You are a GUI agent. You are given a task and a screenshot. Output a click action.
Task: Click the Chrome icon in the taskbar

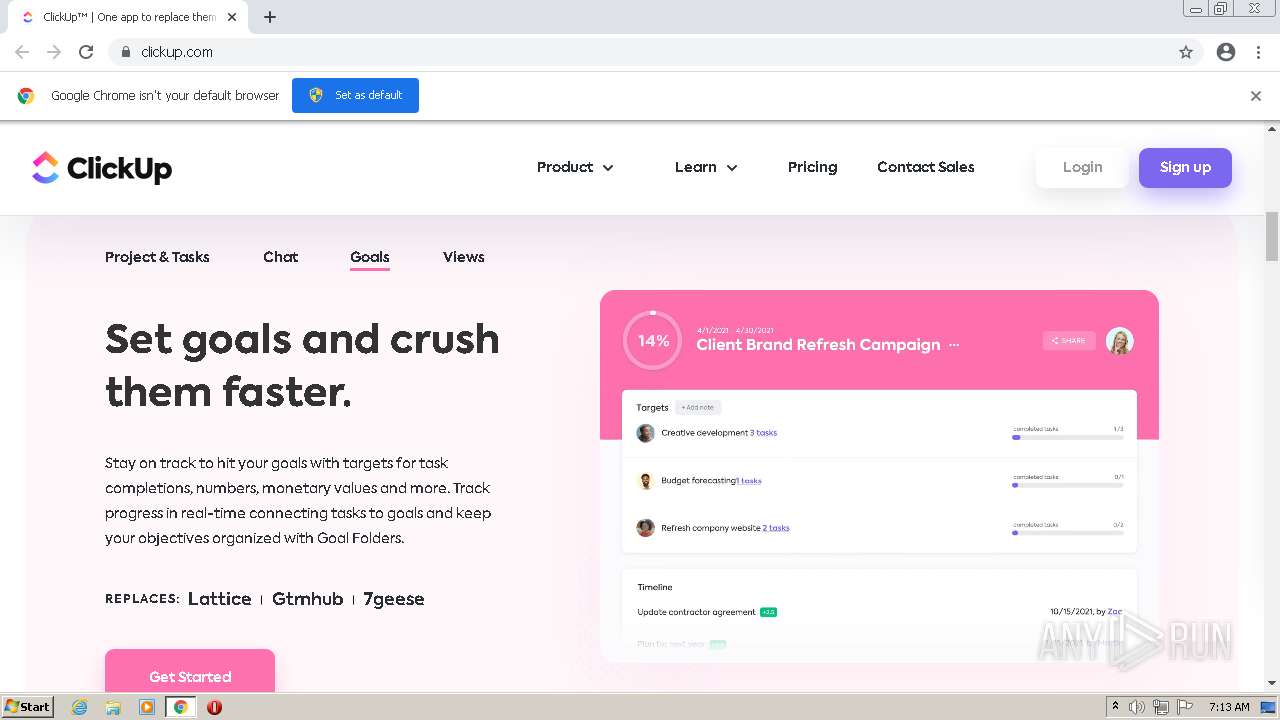(x=180, y=707)
